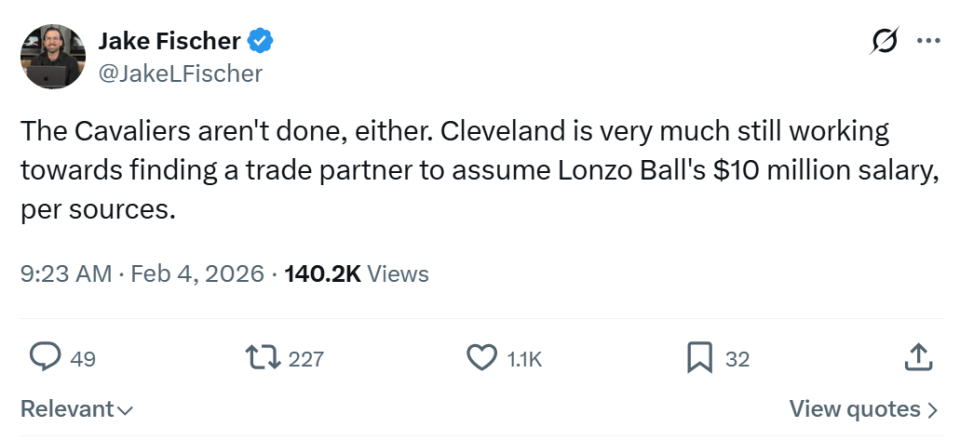960x440 pixels.
Task: Click the 1.1K likes count
Action: pyautogui.click(x=524, y=358)
